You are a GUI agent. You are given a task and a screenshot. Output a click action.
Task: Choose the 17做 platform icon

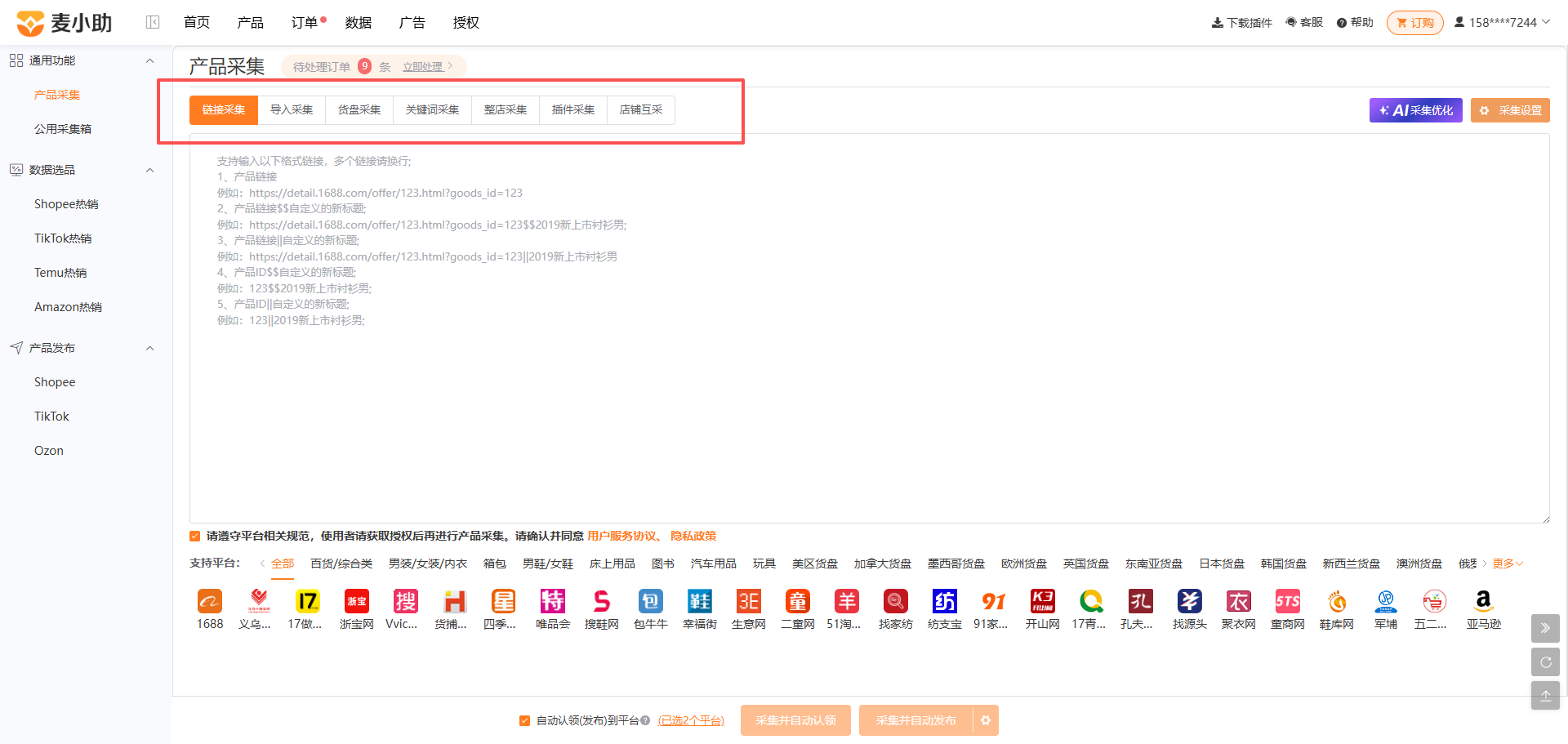coord(308,602)
